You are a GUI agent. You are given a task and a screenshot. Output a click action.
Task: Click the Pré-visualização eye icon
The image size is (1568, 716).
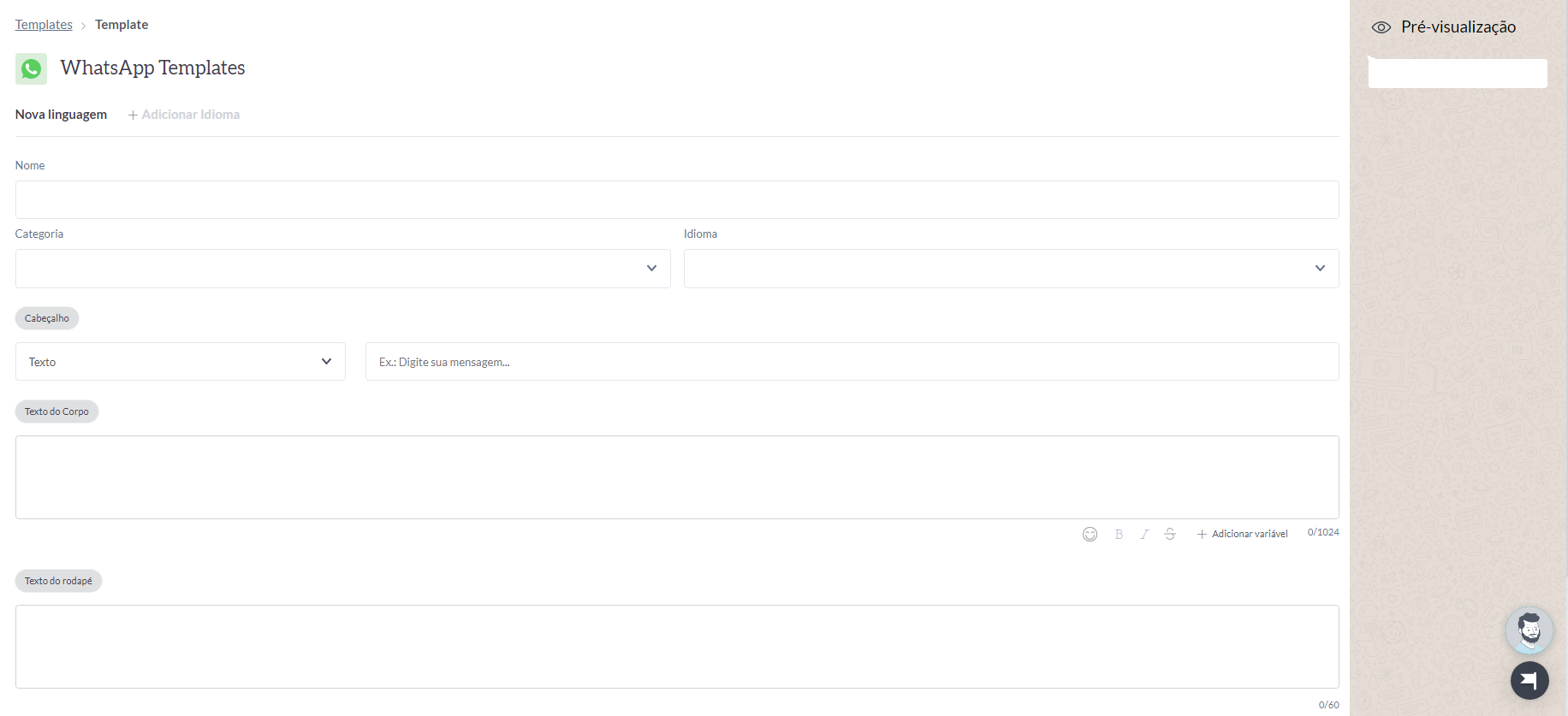(x=1381, y=27)
